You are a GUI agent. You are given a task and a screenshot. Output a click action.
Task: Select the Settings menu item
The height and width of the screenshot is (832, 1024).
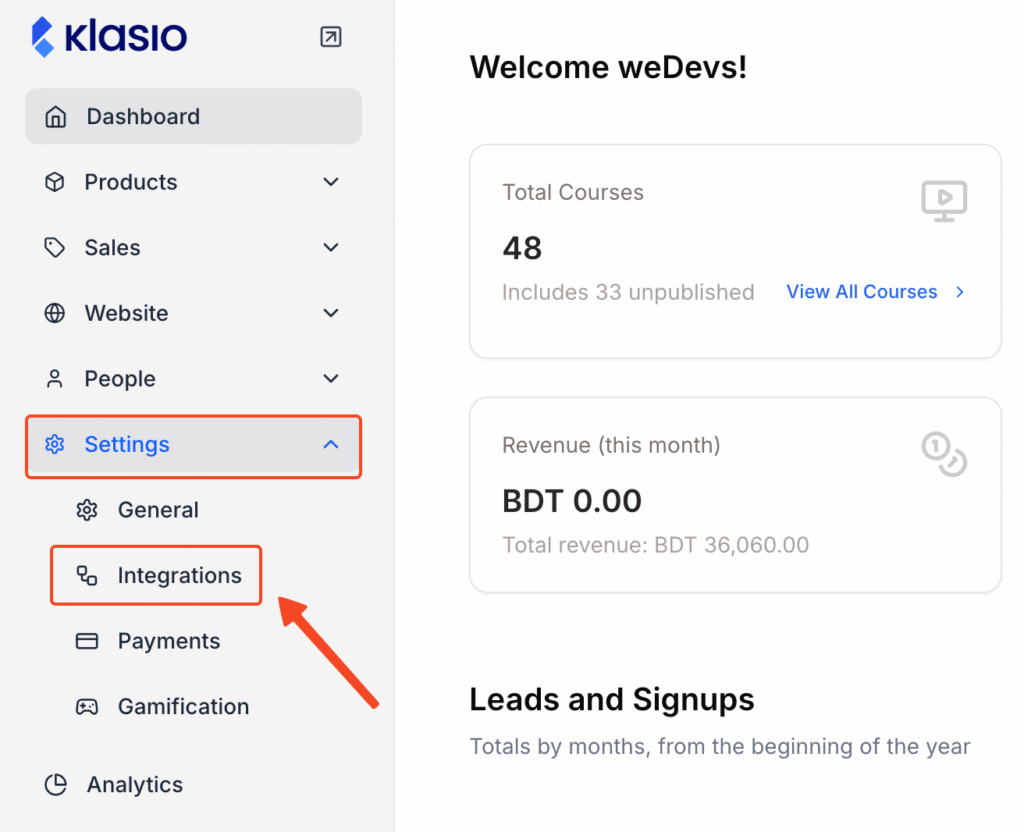tap(193, 447)
